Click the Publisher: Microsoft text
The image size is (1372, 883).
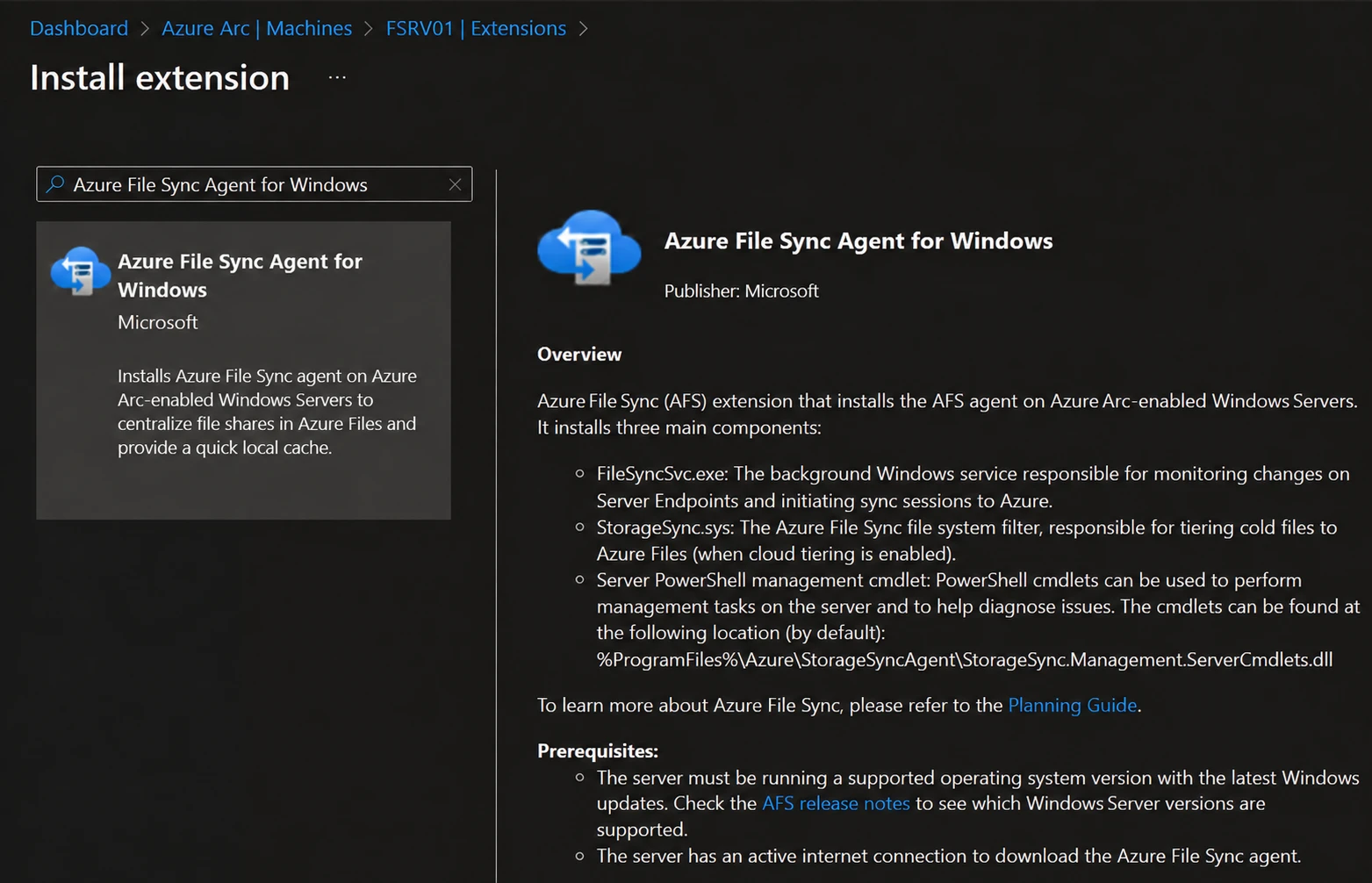[741, 291]
